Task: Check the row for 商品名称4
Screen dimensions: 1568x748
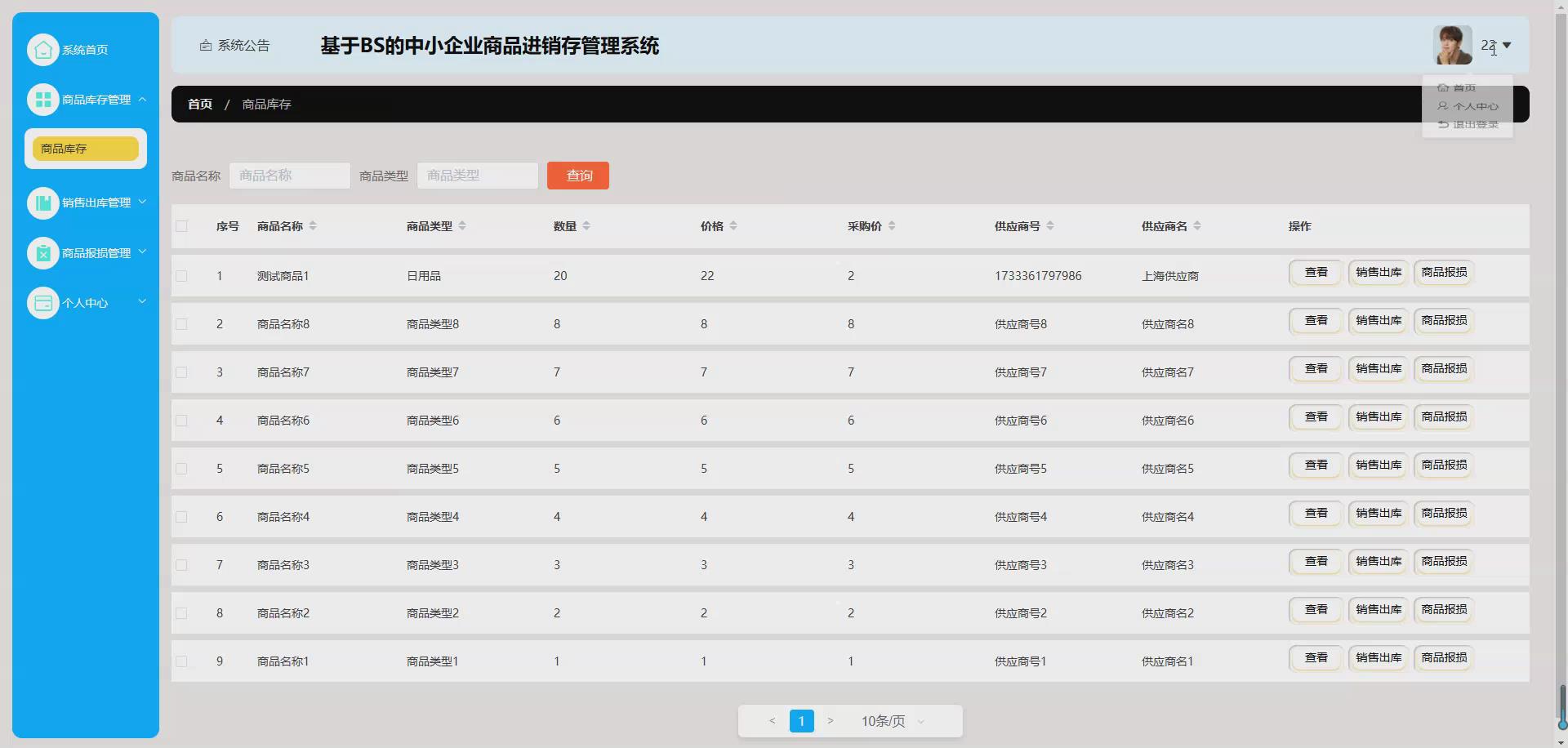Action: pos(181,517)
